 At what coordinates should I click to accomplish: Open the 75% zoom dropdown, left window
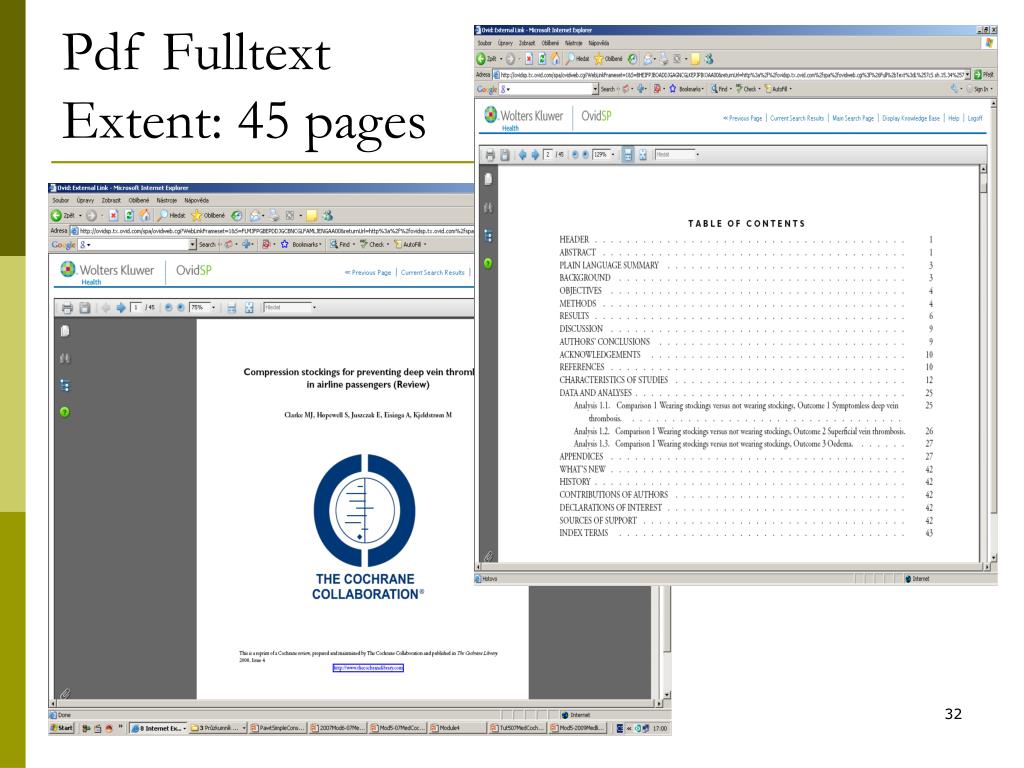pyautogui.click(x=214, y=308)
